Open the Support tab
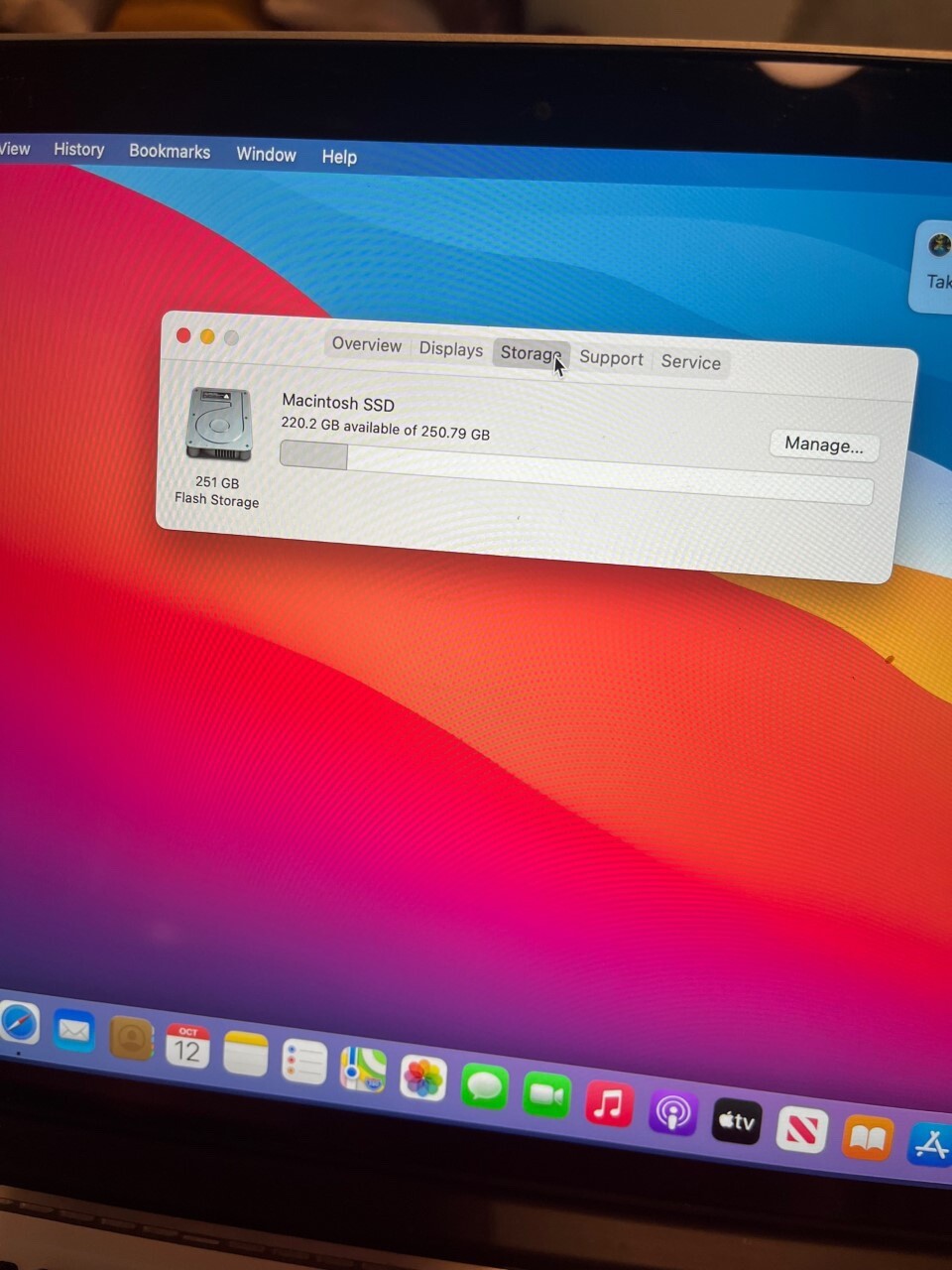The image size is (952, 1270). tap(611, 358)
